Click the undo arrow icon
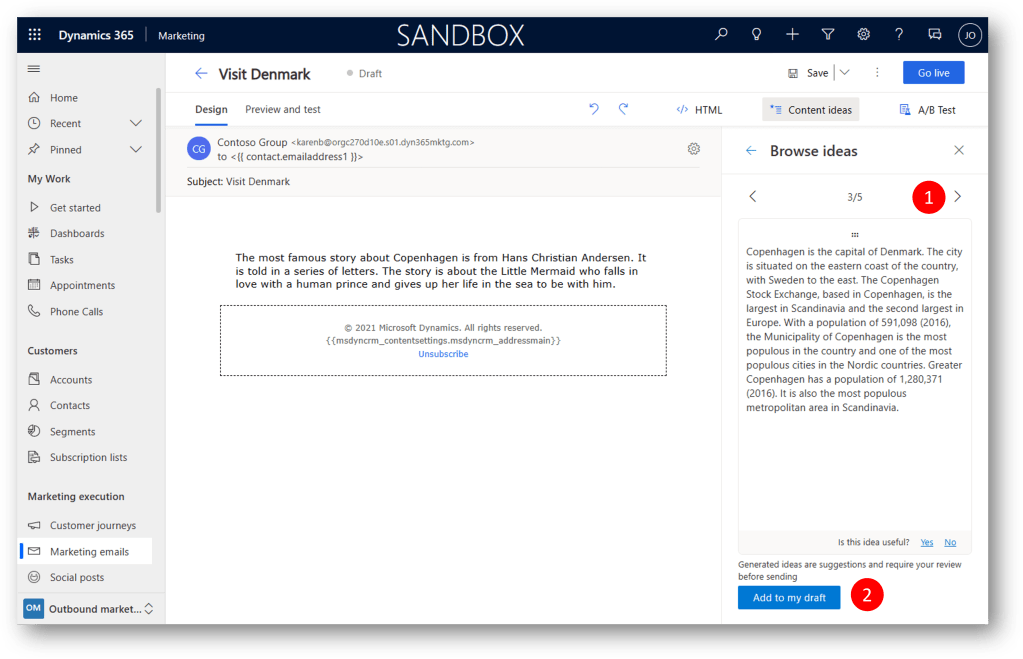1023x659 pixels. [x=594, y=109]
